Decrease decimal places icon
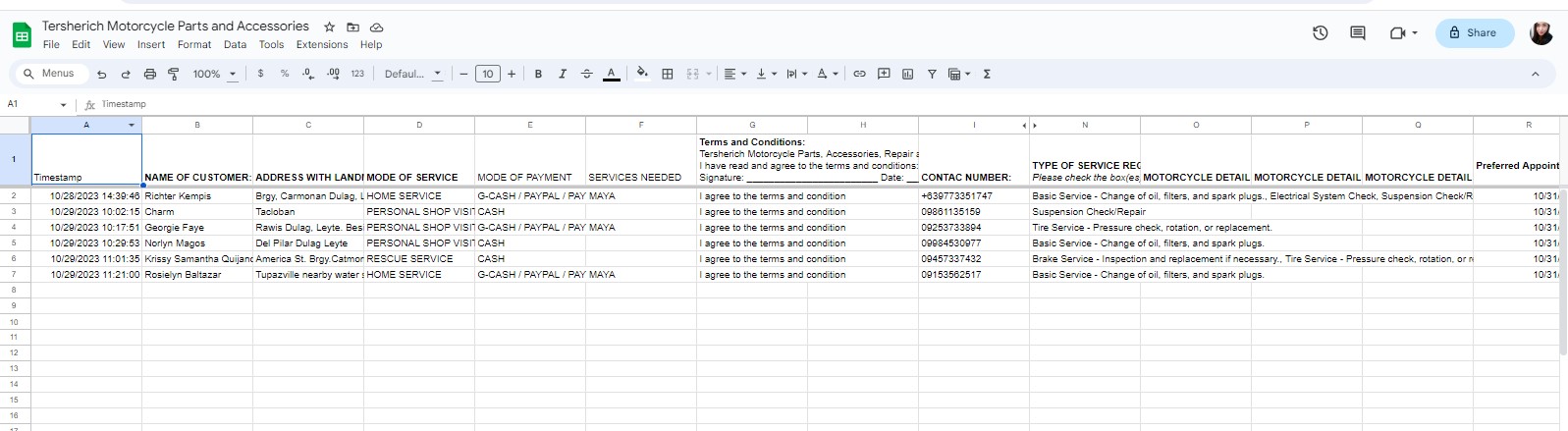Screen dimensions: 1568x431 point(308,74)
